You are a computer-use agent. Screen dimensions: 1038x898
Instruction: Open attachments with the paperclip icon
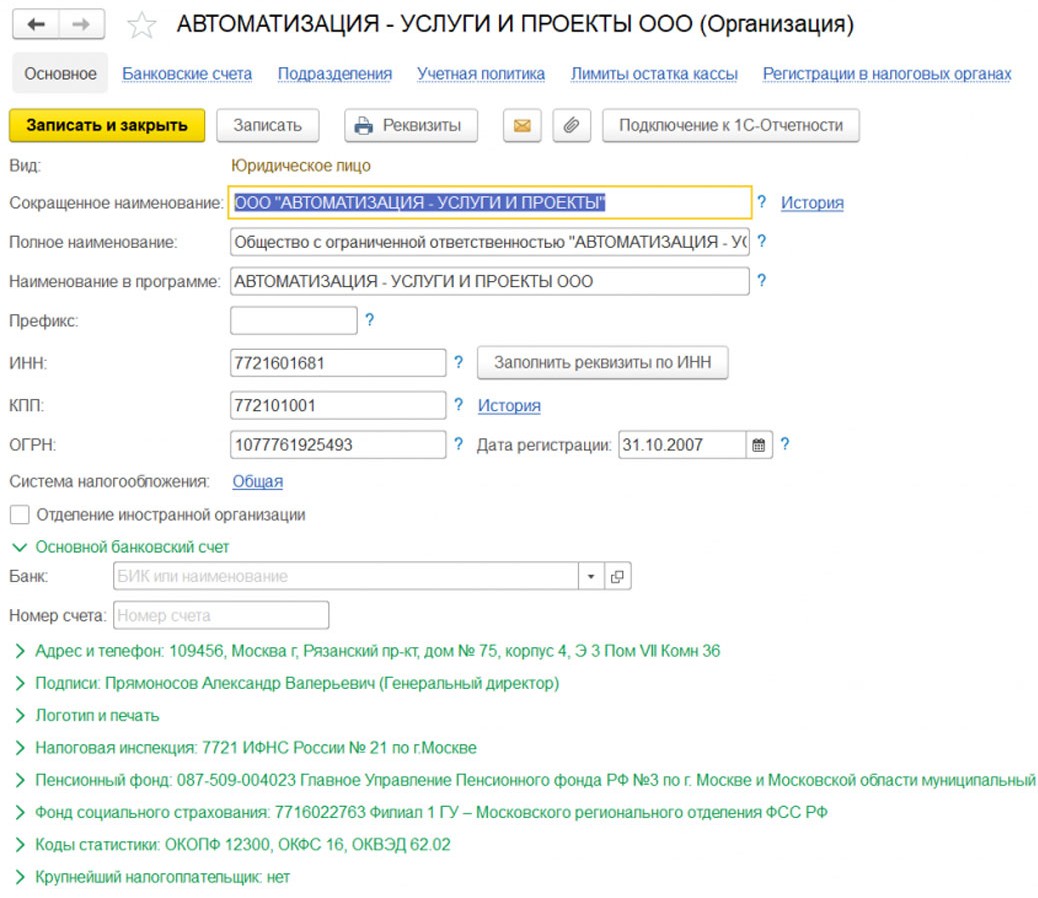[571, 125]
